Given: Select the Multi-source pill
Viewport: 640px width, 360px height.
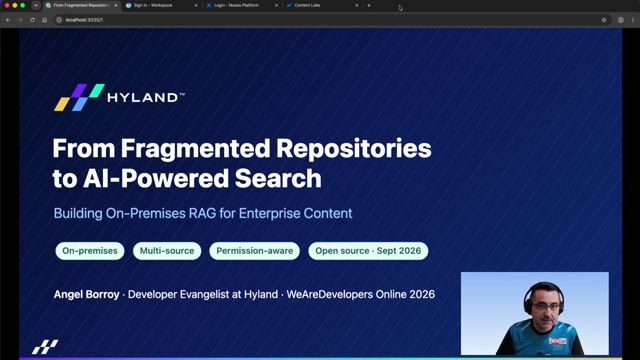Looking at the screenshot, I should (x=167, y=251).
